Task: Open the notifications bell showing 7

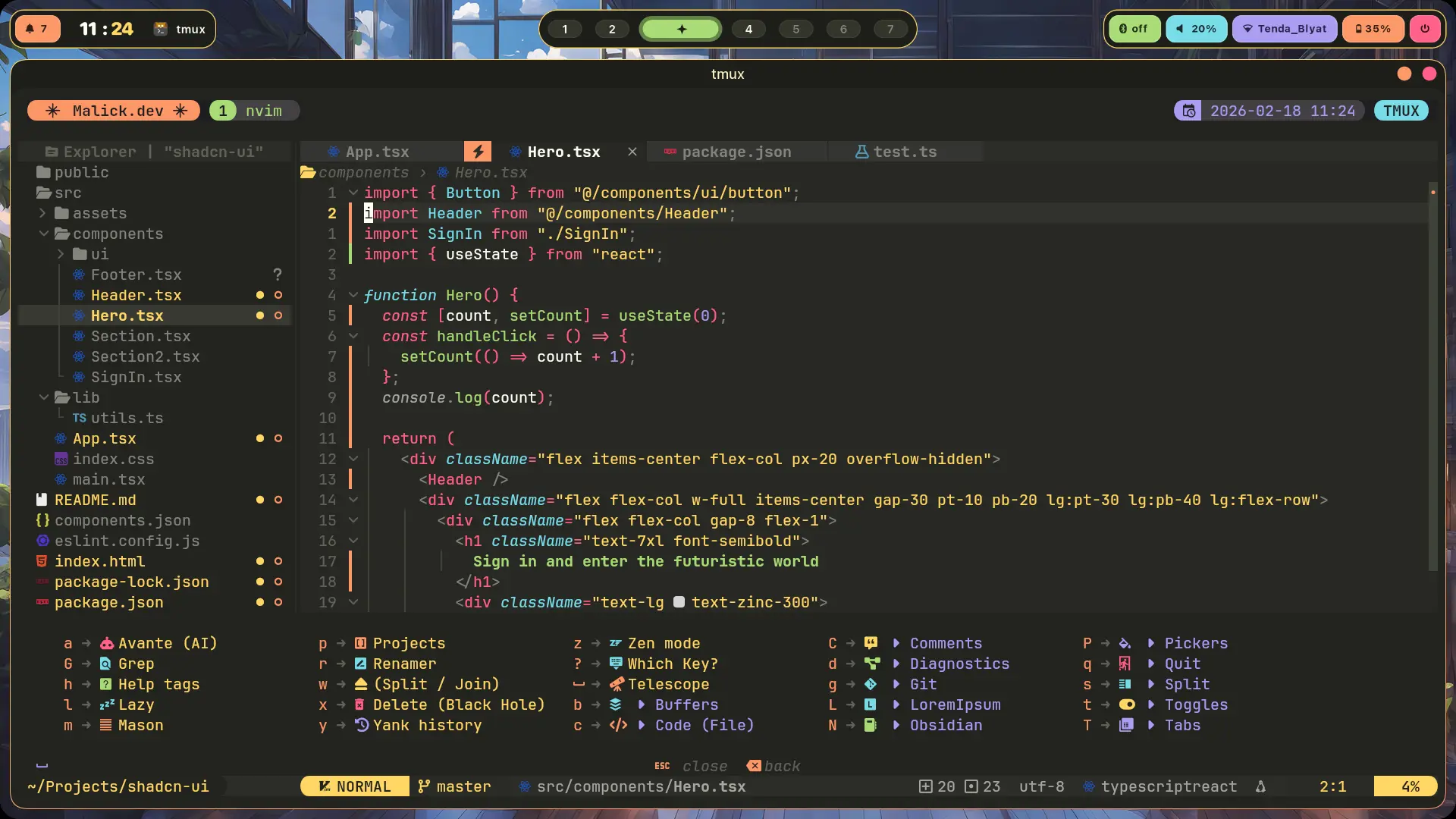Action: 37,29
